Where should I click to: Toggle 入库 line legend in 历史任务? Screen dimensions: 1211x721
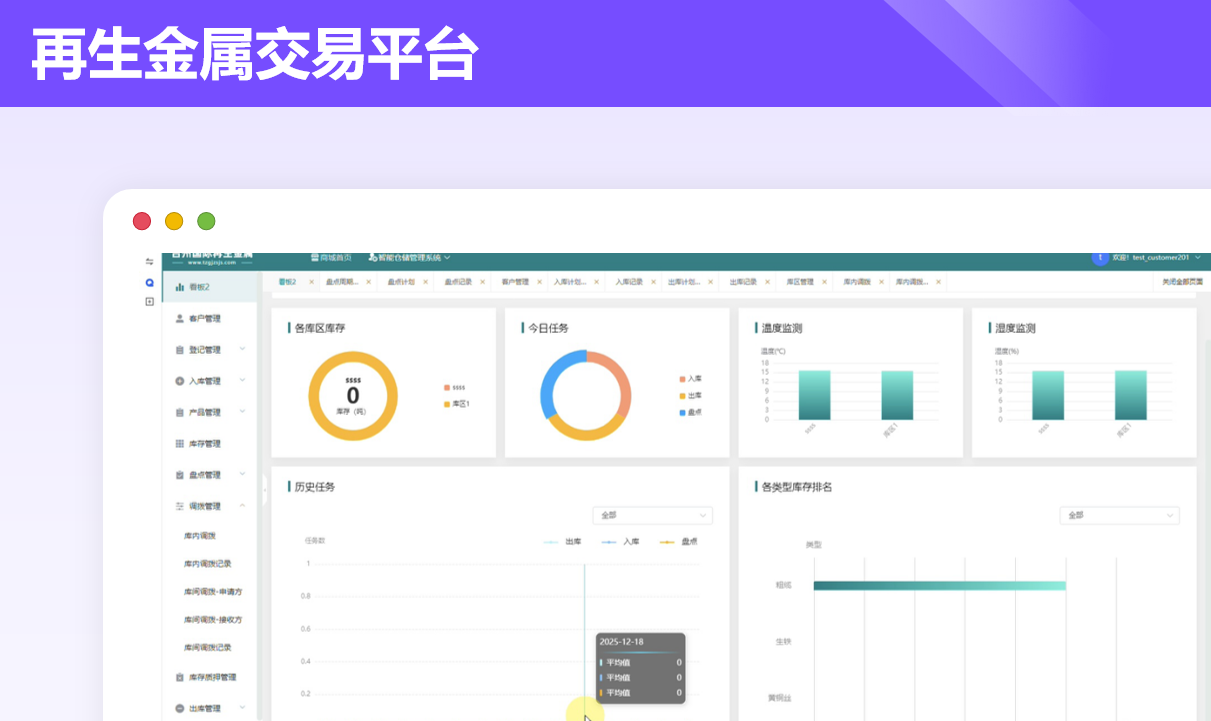click(x=620, y=541)
